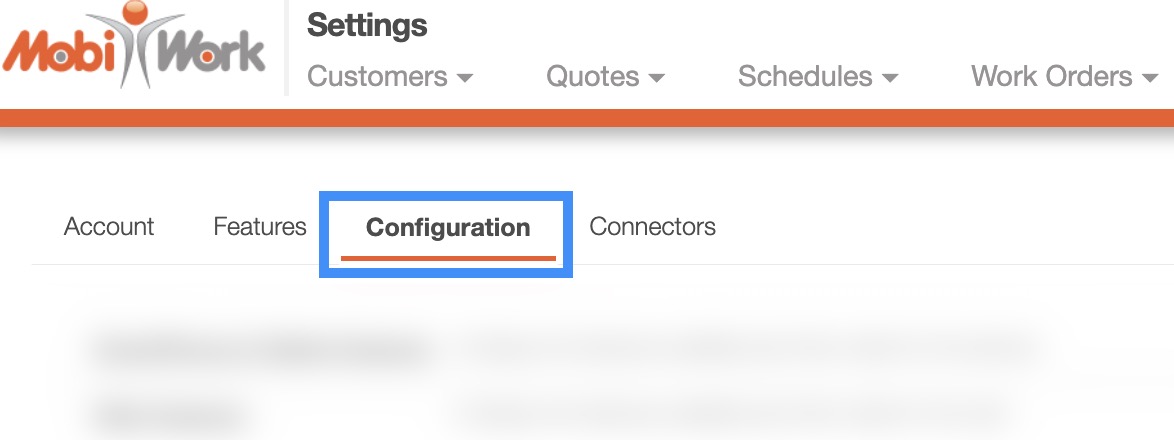Click the caret arrow beside Customers

[x=464, y=78]
